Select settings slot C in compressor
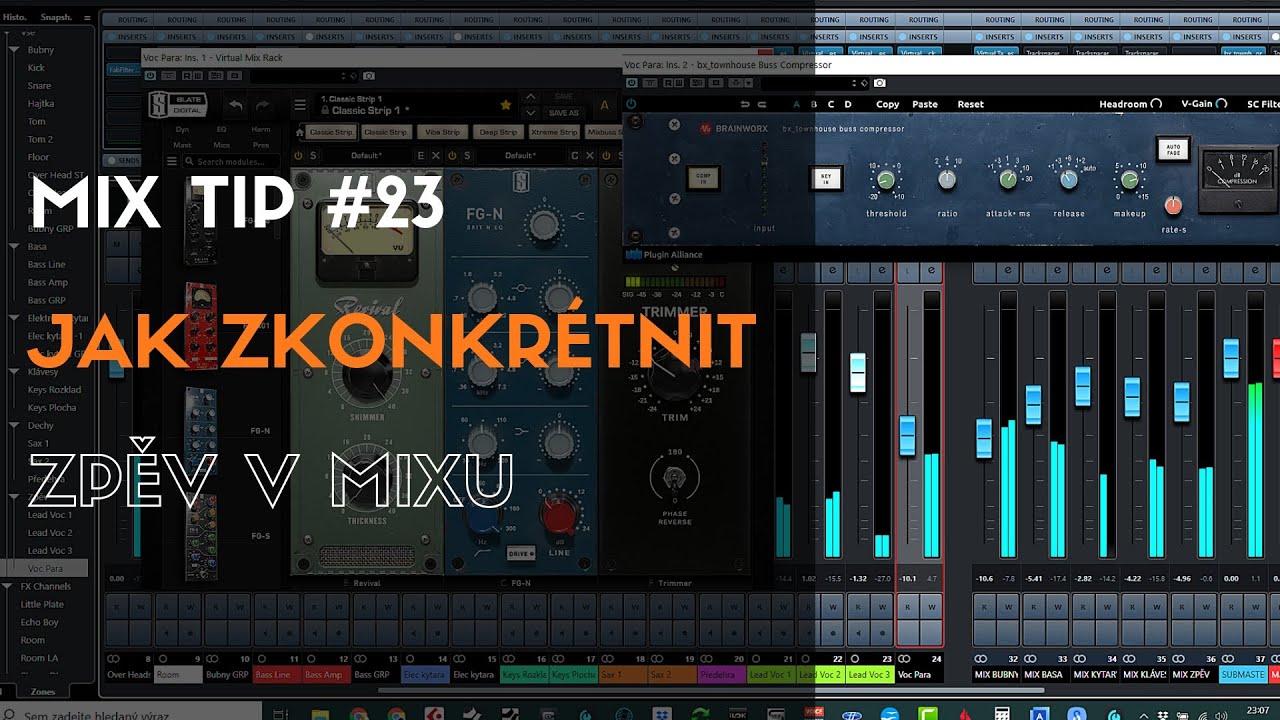Screen dimensions: 1280x720 (831, 104)
